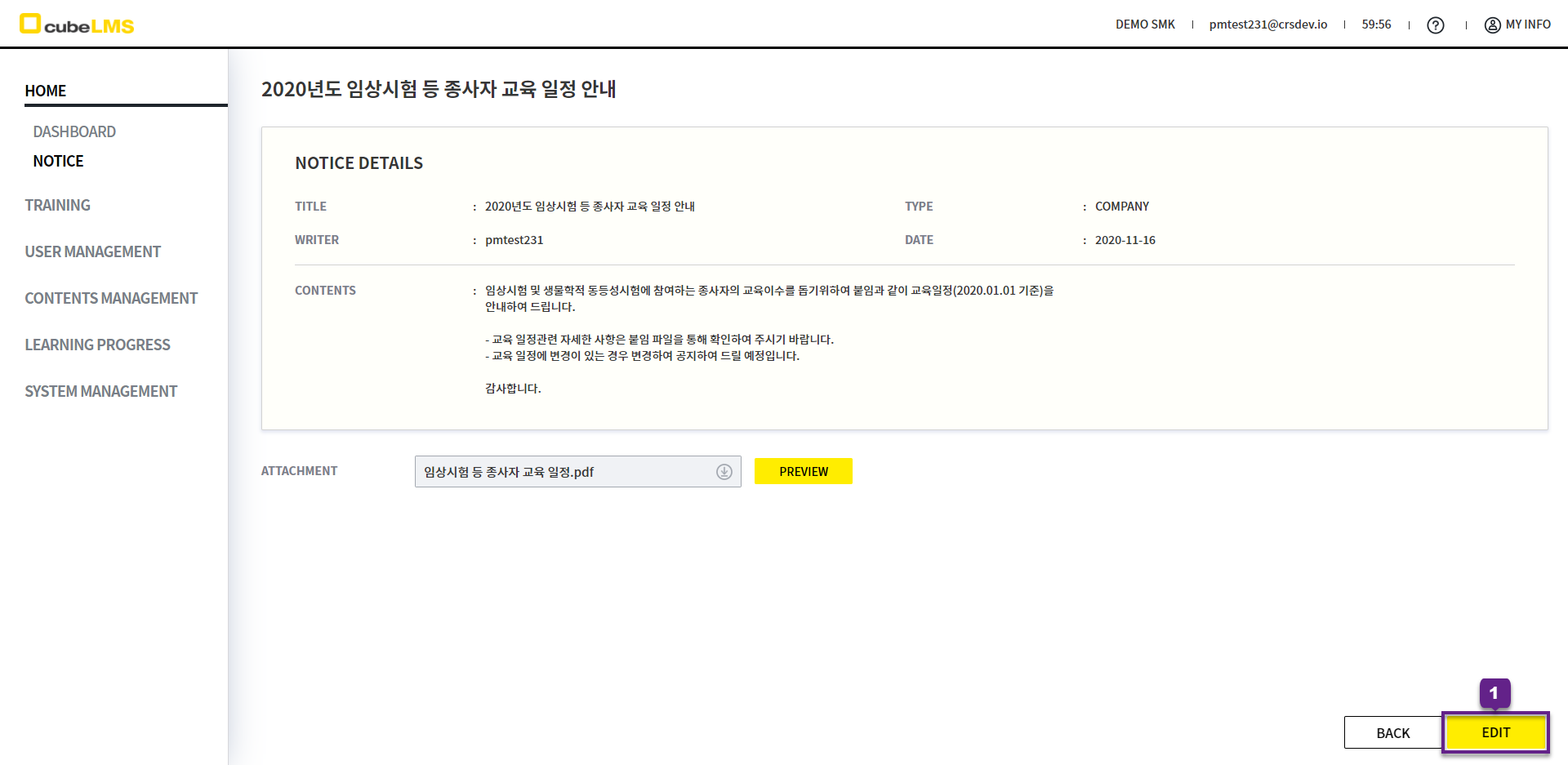Click the 59:56 session timer

click(1376, 24)
